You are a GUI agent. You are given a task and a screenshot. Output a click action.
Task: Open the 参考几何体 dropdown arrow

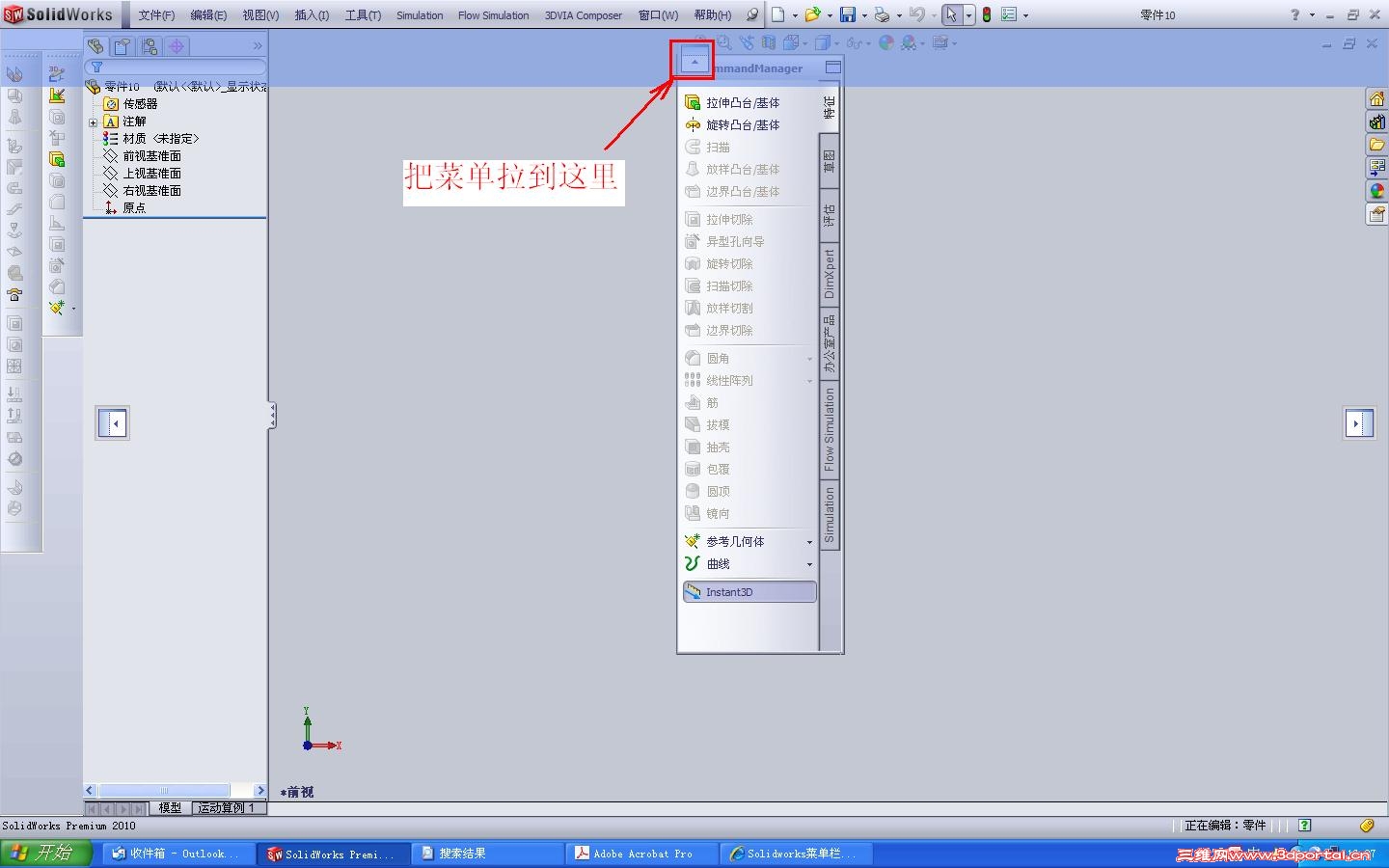tap(809, 542)
